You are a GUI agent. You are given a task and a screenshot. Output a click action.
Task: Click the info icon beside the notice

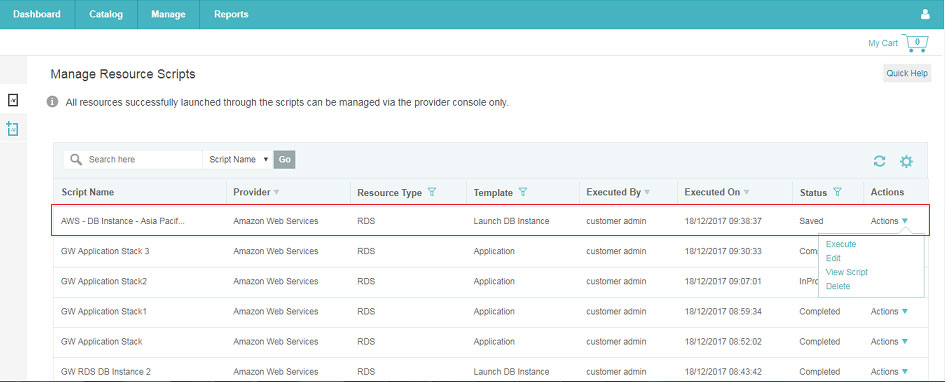click(53, 102)
